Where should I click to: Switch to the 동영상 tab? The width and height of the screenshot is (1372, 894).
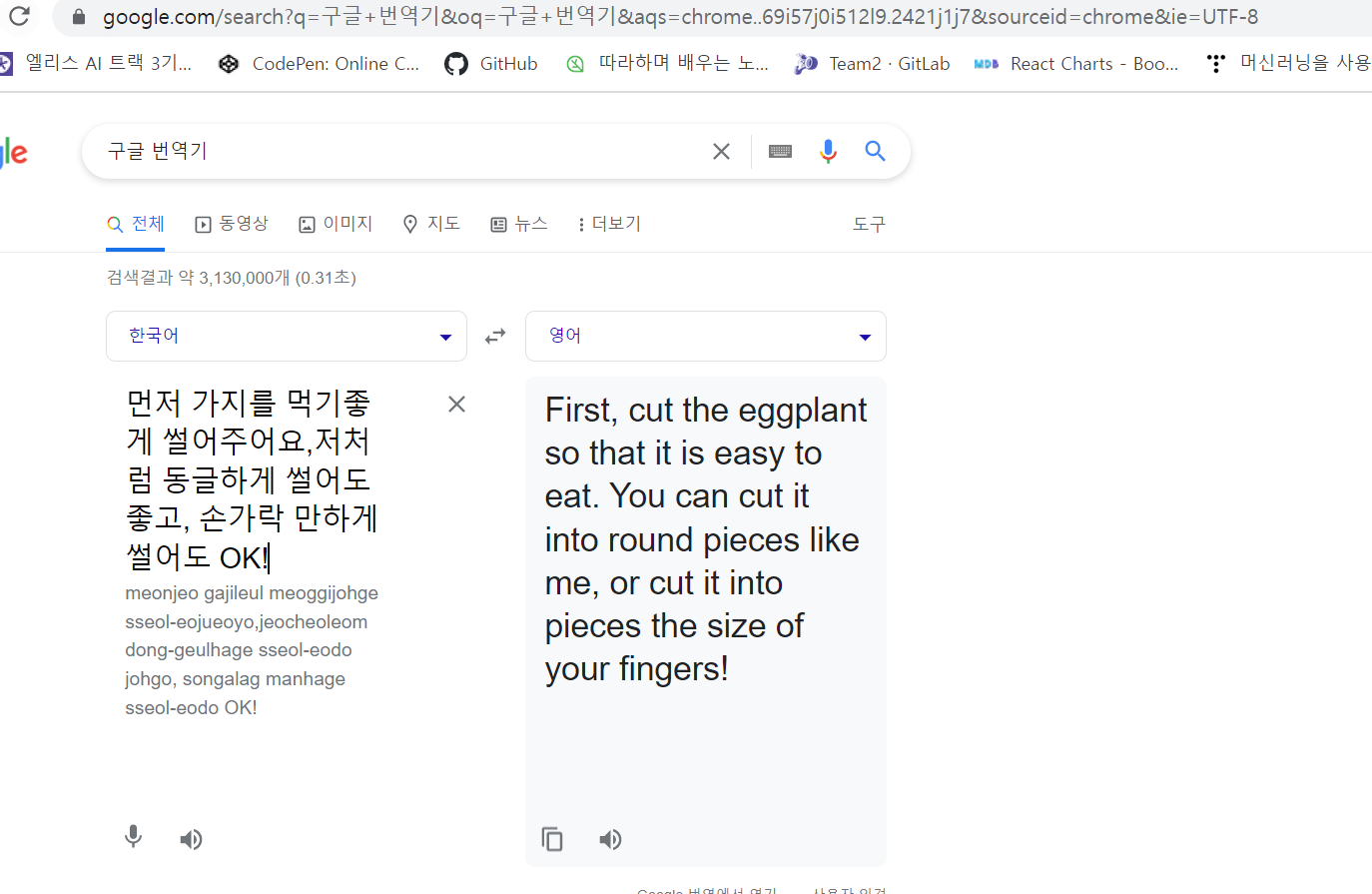pos(232,224)
